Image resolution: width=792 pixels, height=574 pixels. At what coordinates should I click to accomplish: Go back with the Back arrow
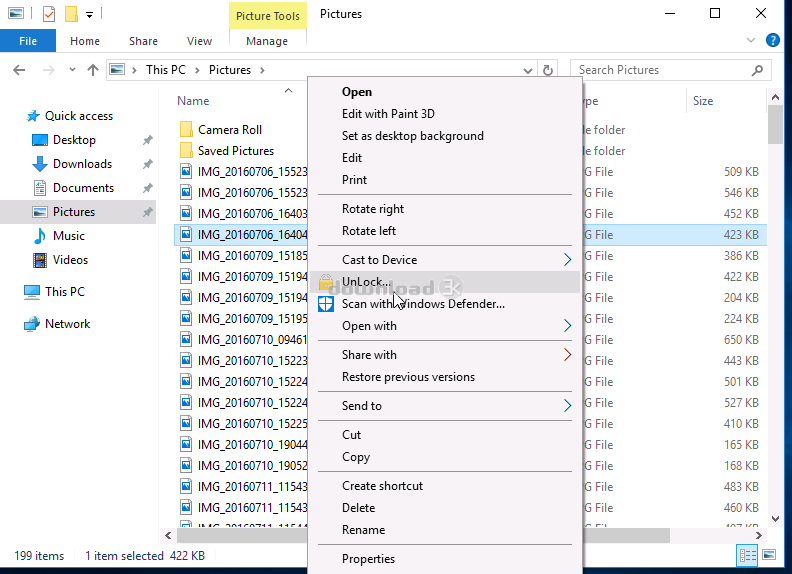pyautogui.click(x=19, y=70)
